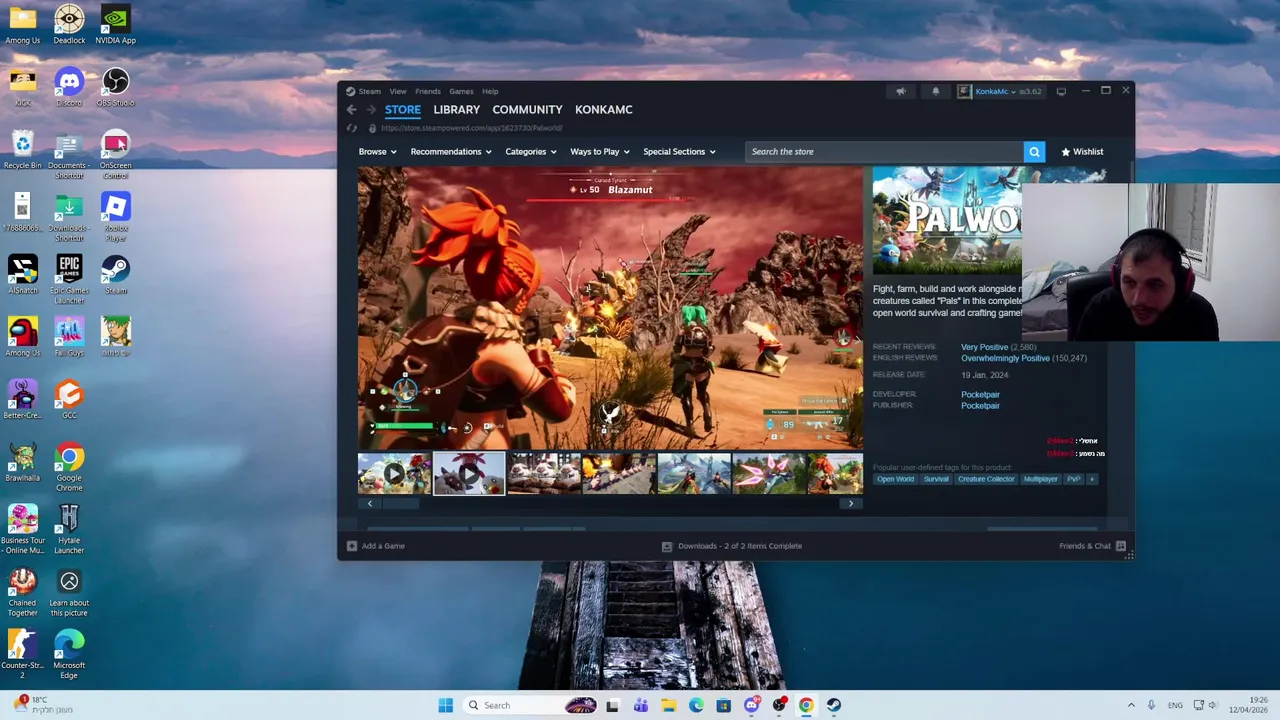Click the volume icon in system tray
The image size is (1280, 720).
point(1212,705)
